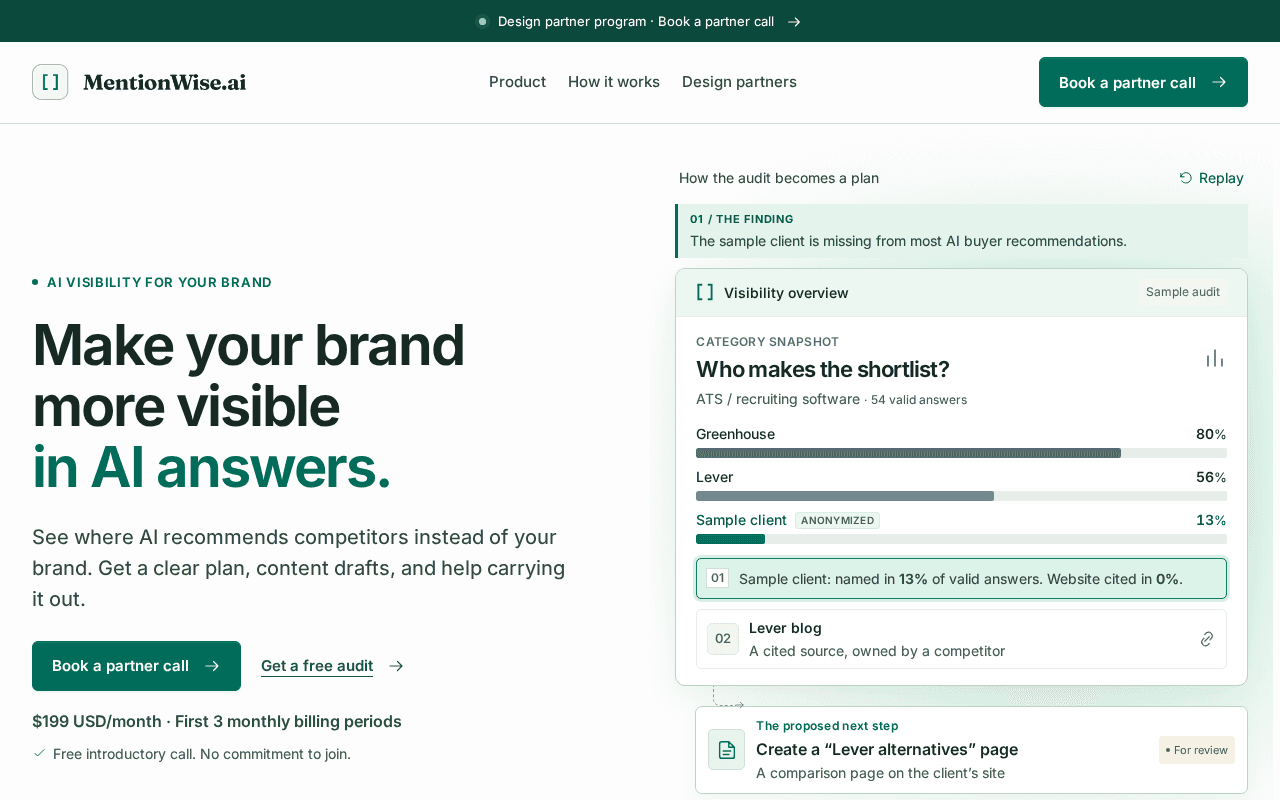
Task: Click the hero Book a partner call button
Action: coord(136,666)
